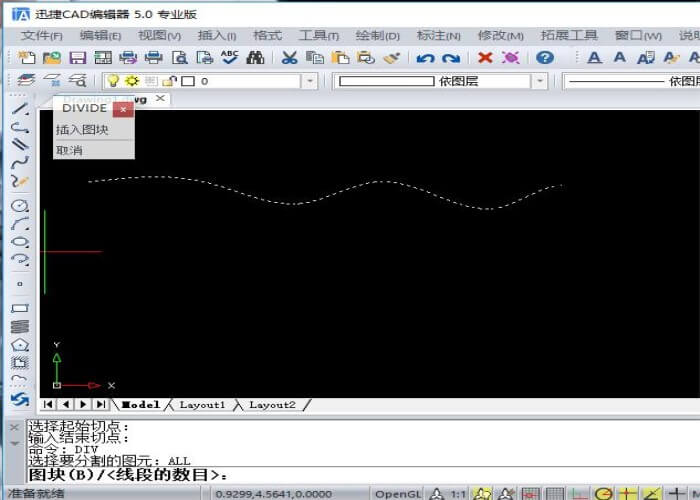The width and height of the screenshot is (700, 500).
Task: Click the scissors Cut icon
Action: point(289,59)
